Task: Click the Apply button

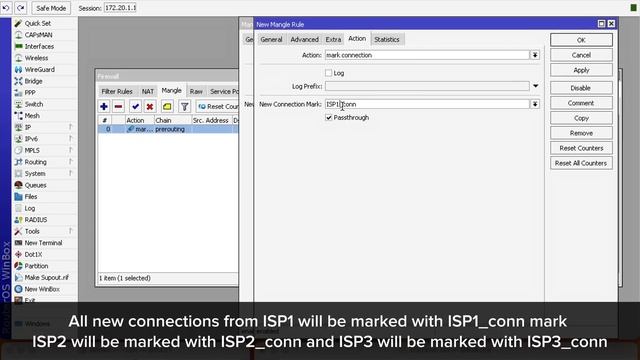Action: coord(581,70)
